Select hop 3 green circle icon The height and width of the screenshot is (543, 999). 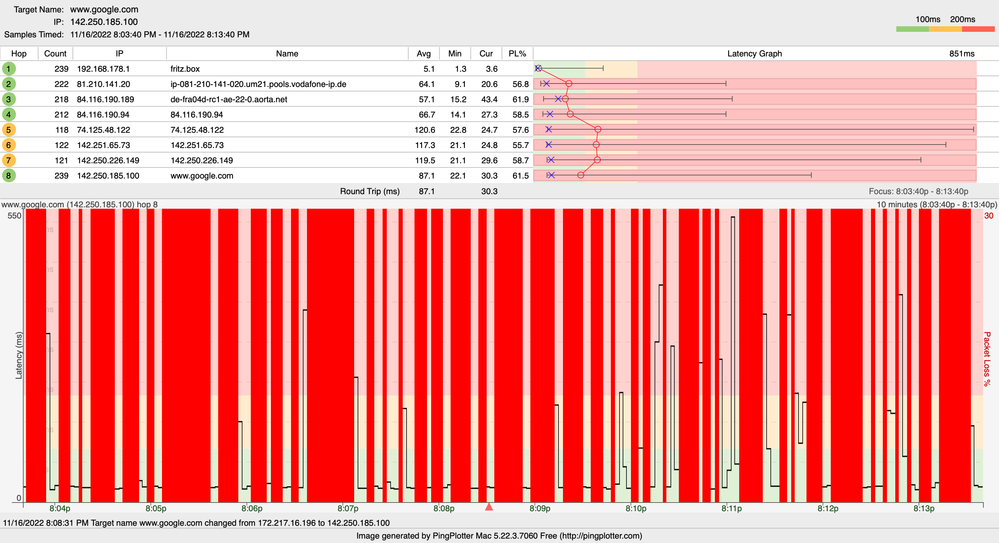point(8,99)
